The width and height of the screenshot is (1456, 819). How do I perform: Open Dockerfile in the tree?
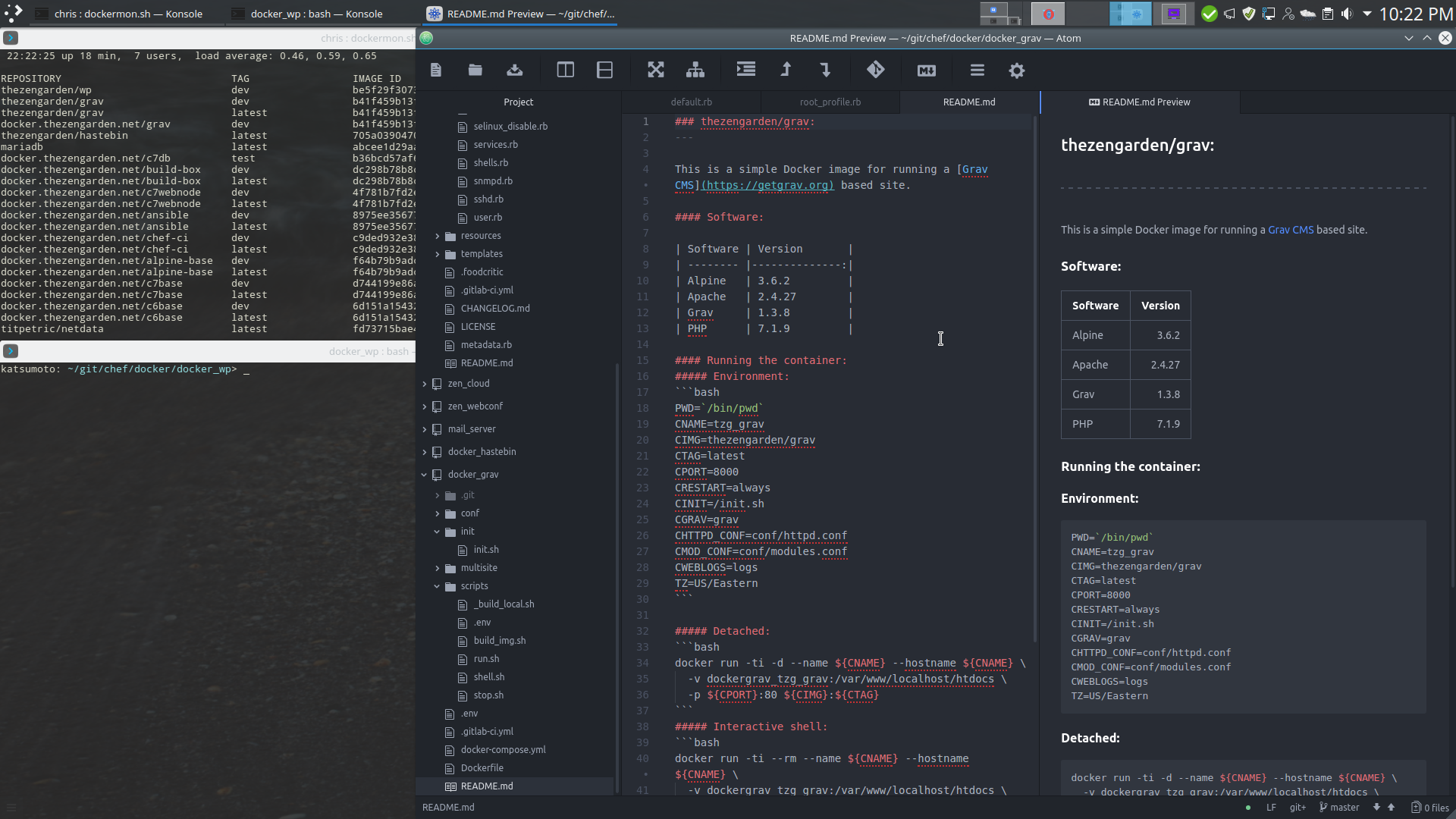482,768
